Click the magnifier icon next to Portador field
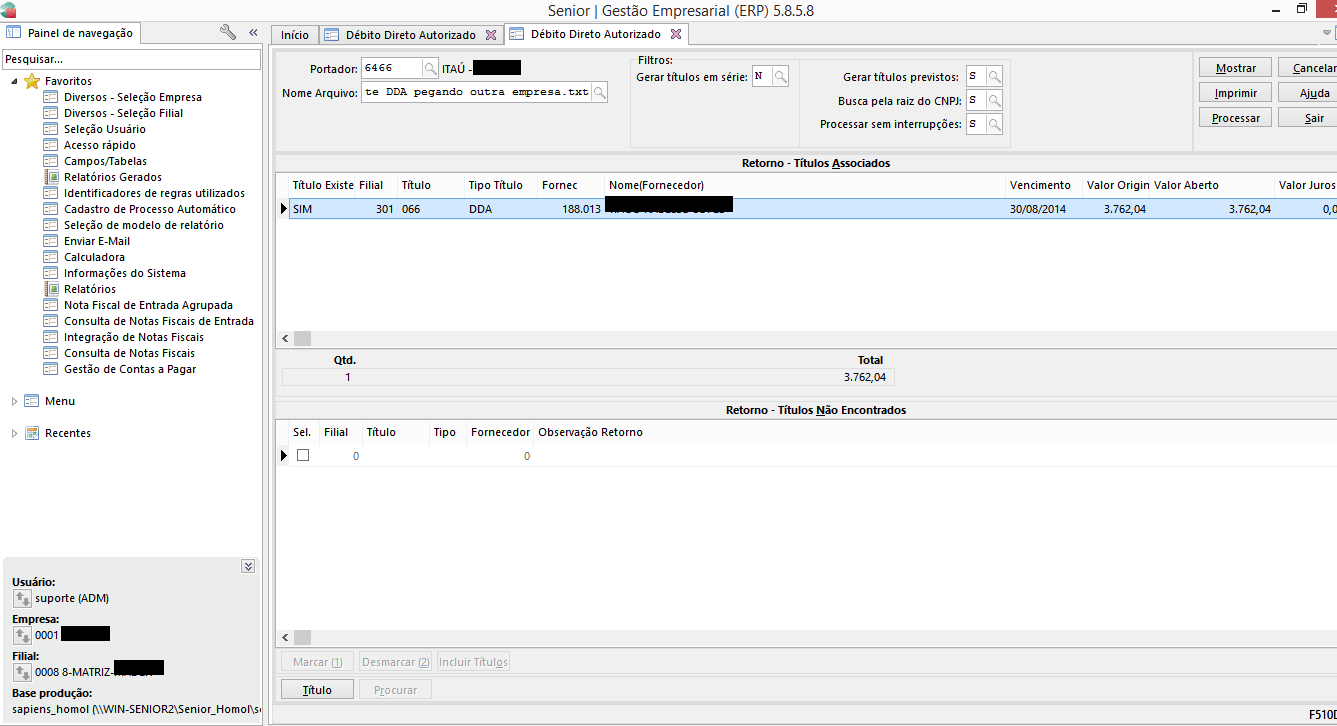This screenshot has width=1337, height=726. (430, 68)
